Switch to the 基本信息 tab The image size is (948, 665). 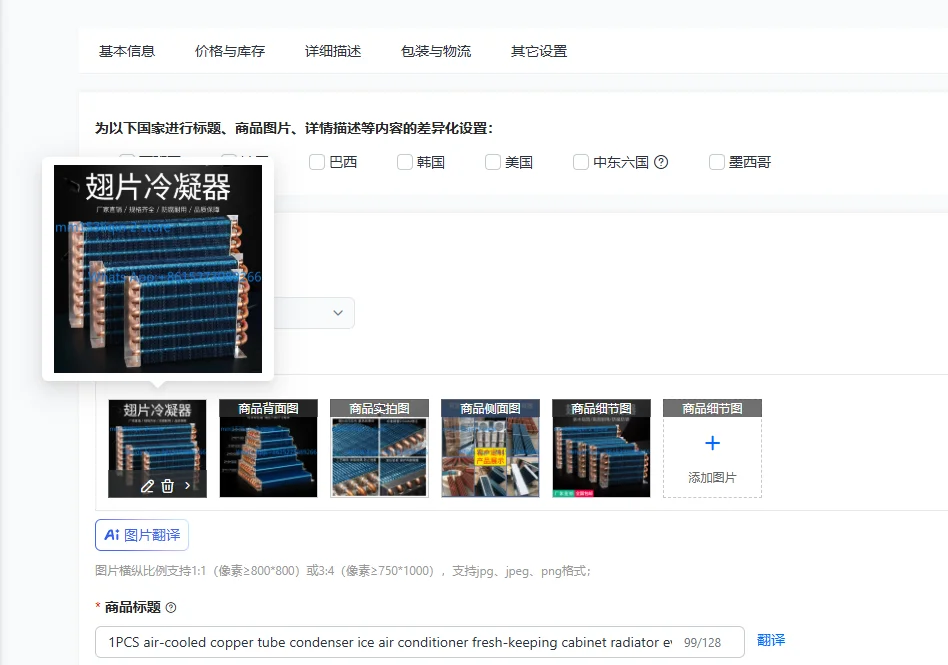(127, 51)
